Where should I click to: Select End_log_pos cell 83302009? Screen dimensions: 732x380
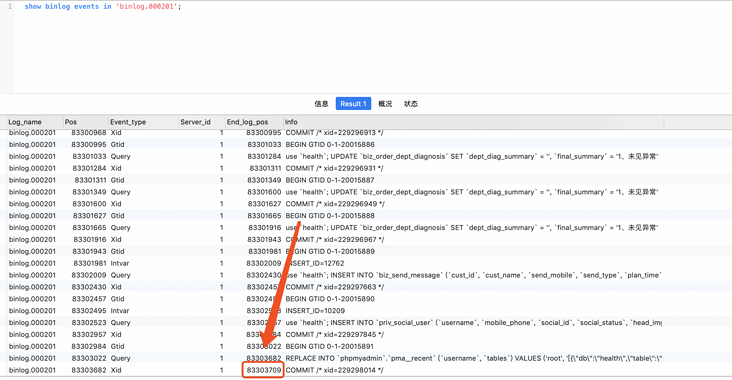[x=264, y=263]
